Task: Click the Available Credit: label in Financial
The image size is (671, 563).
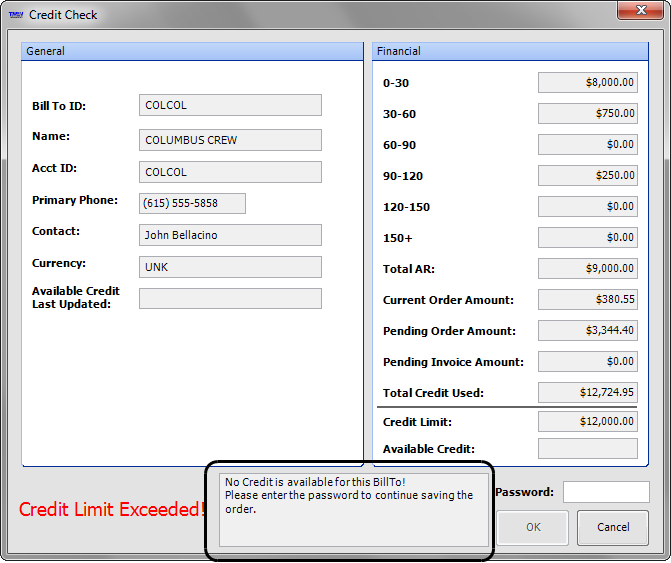Action: 429,449
